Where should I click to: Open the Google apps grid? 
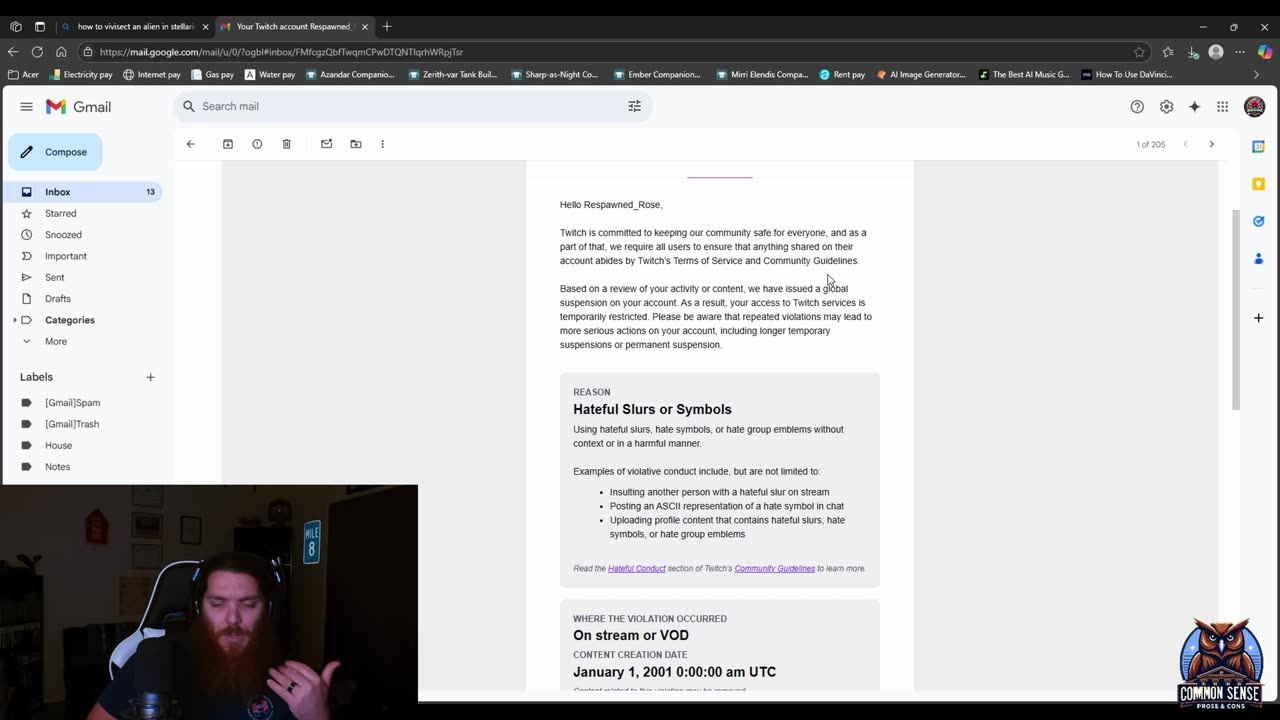(1222, 106)
